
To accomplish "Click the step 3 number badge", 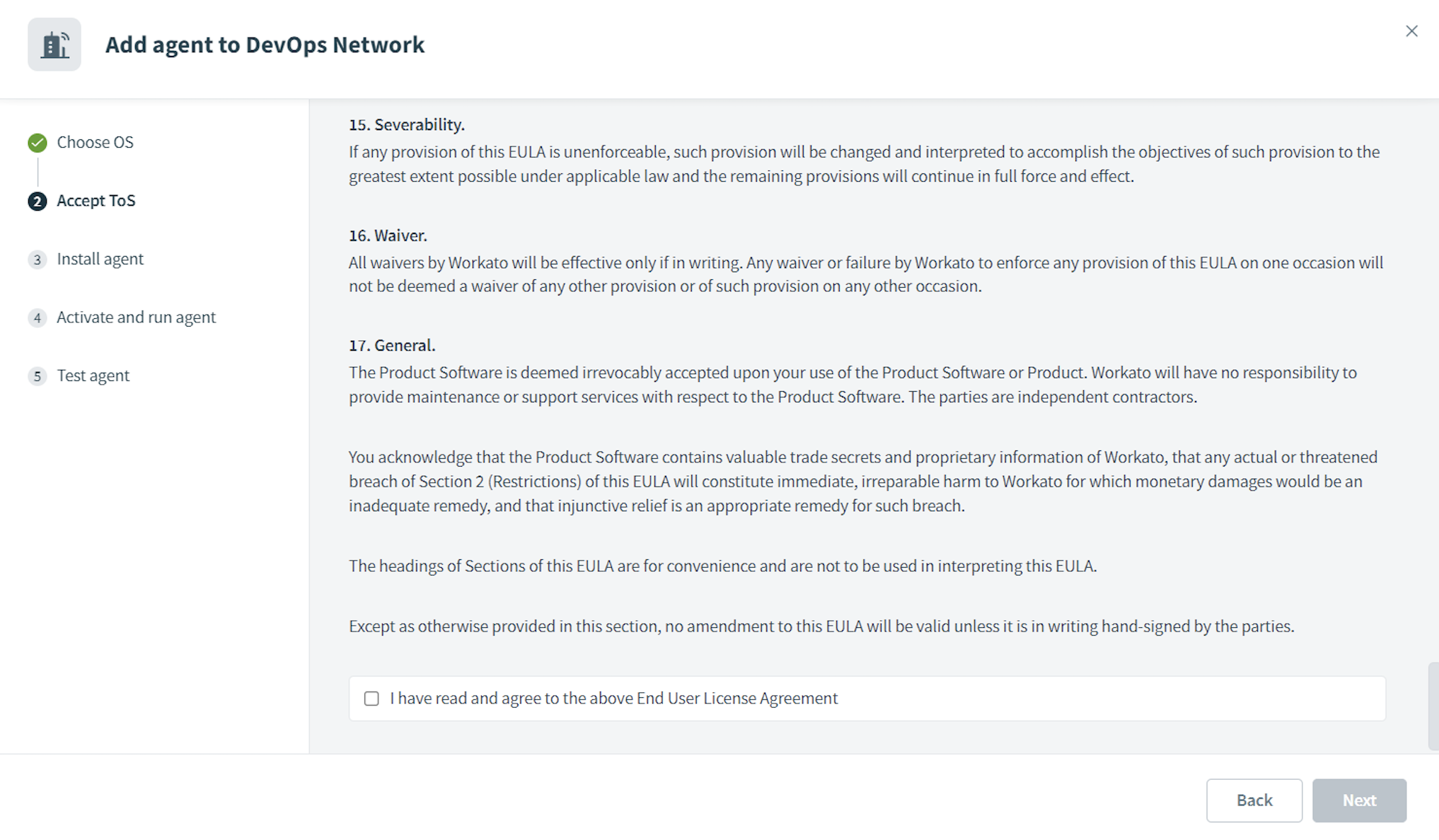I will [37, 259].
